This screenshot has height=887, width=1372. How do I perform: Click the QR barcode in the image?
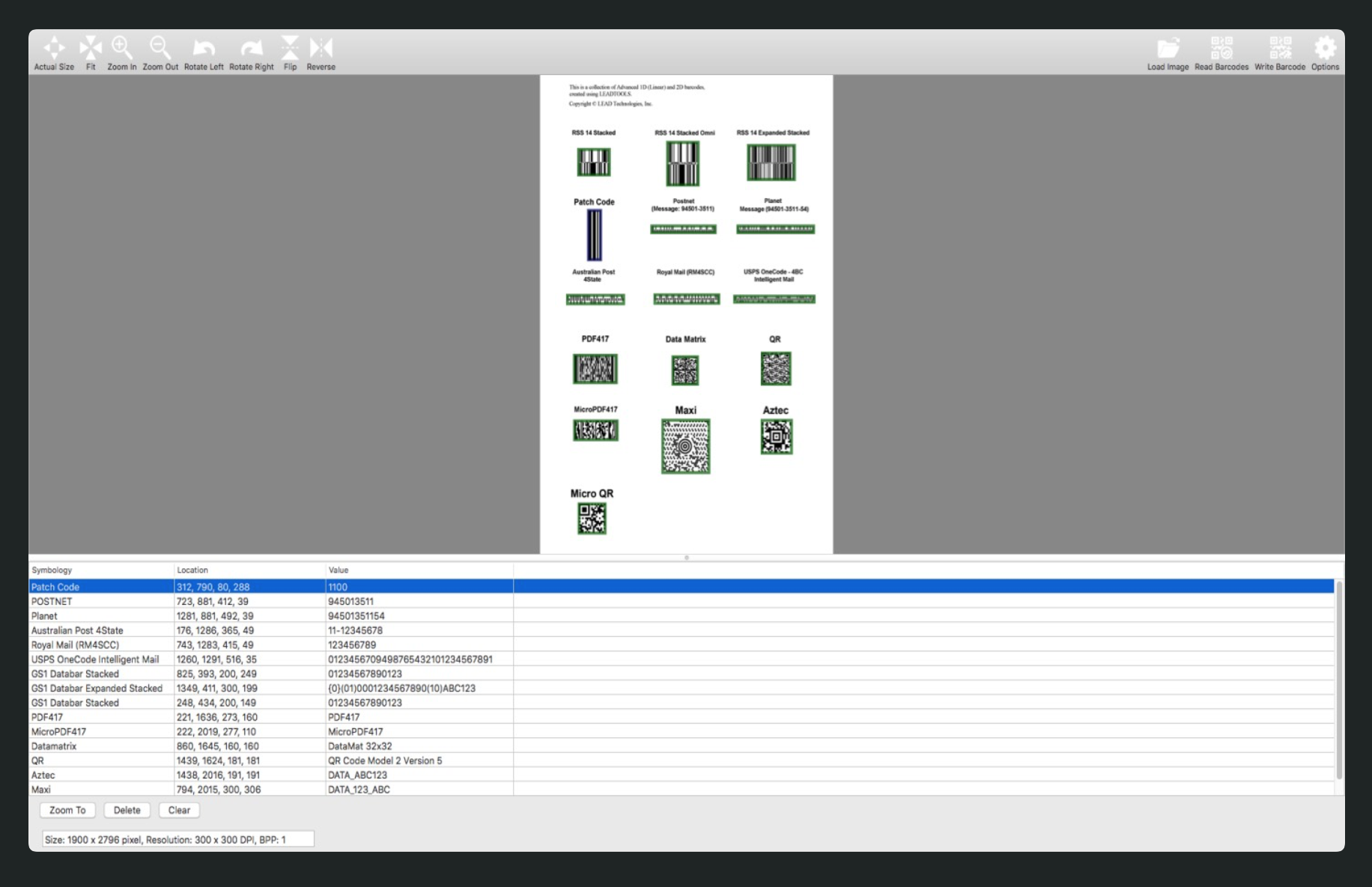click(776, 369)
